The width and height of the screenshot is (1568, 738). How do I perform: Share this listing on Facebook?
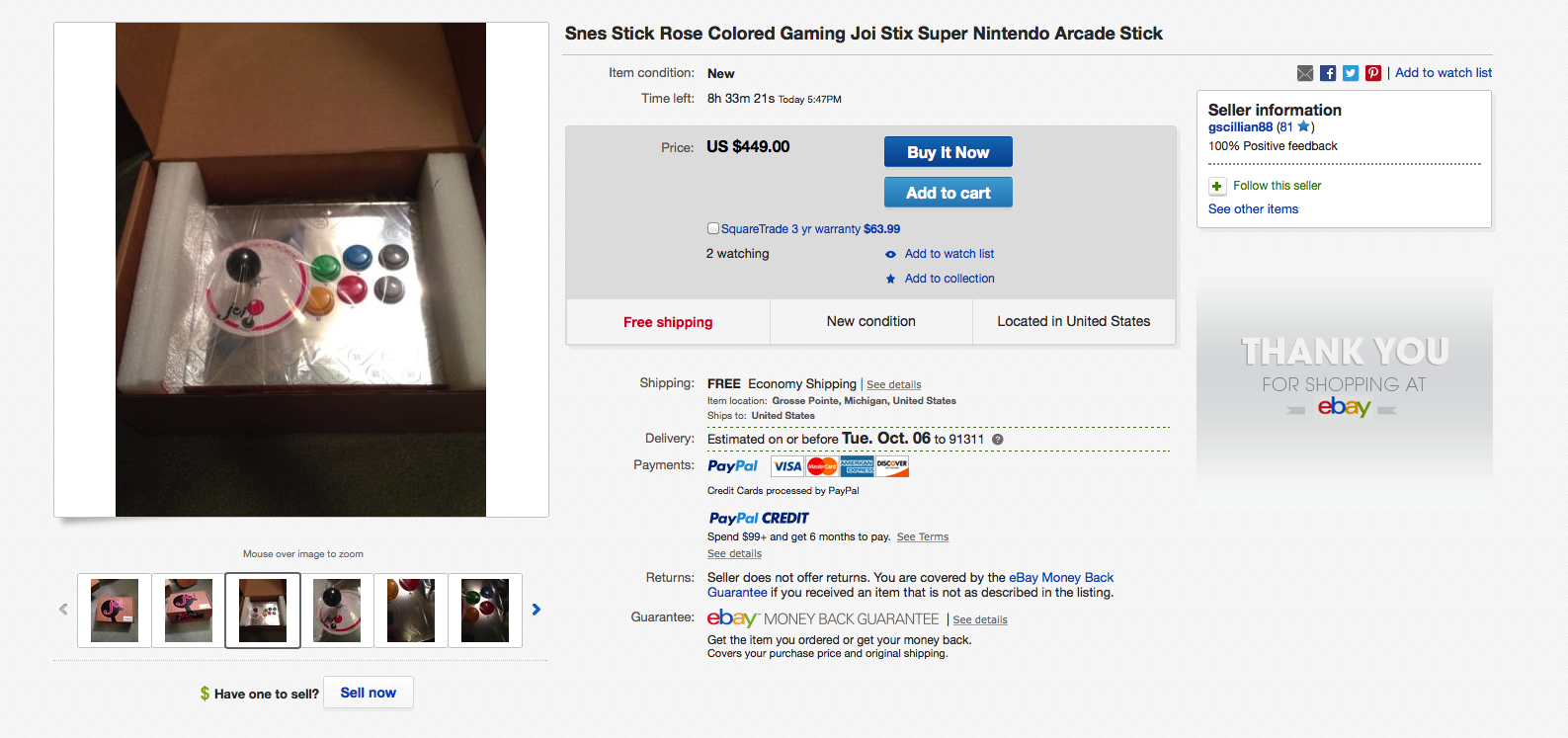(1328, 73)
